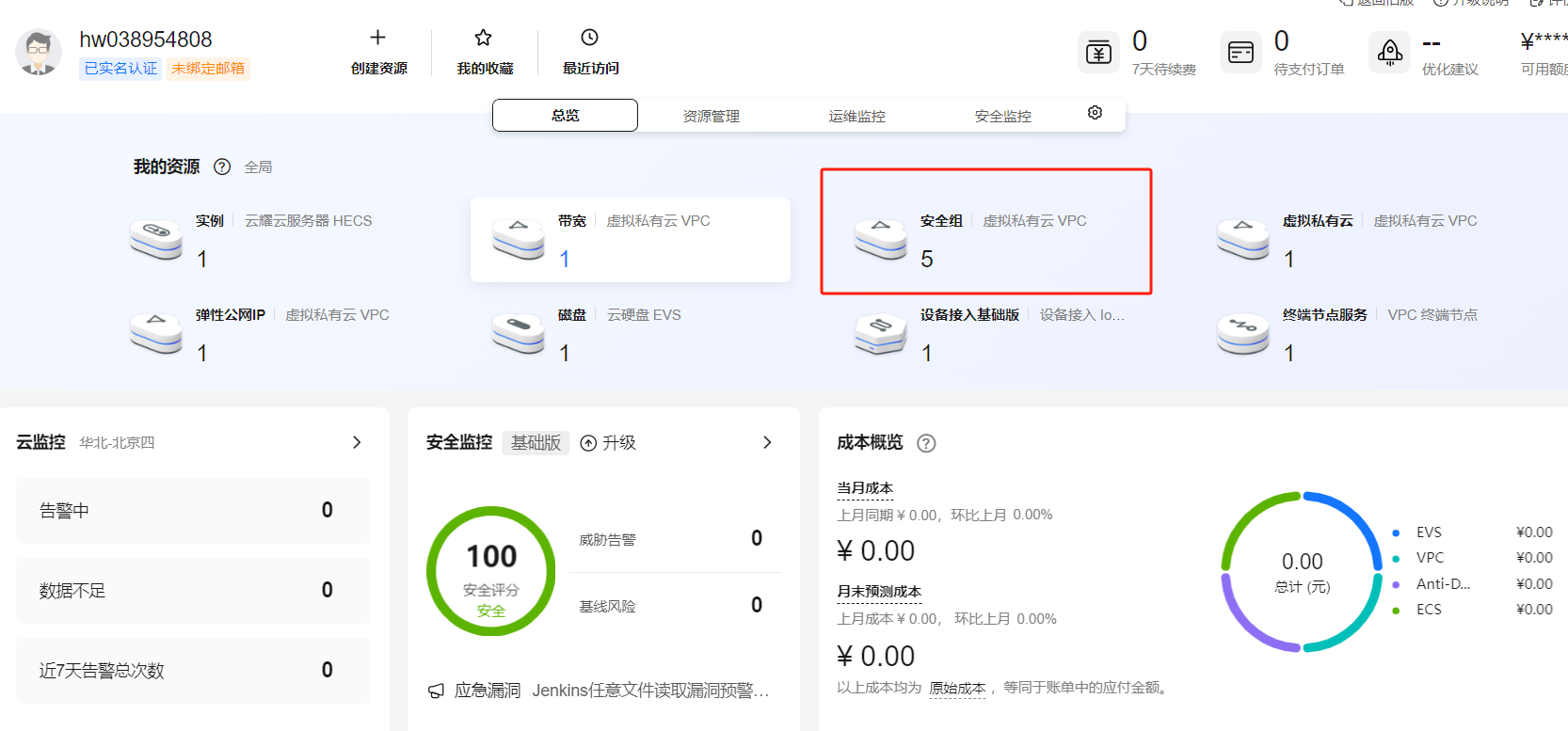Click the create resource plus icon

[378, 38]
